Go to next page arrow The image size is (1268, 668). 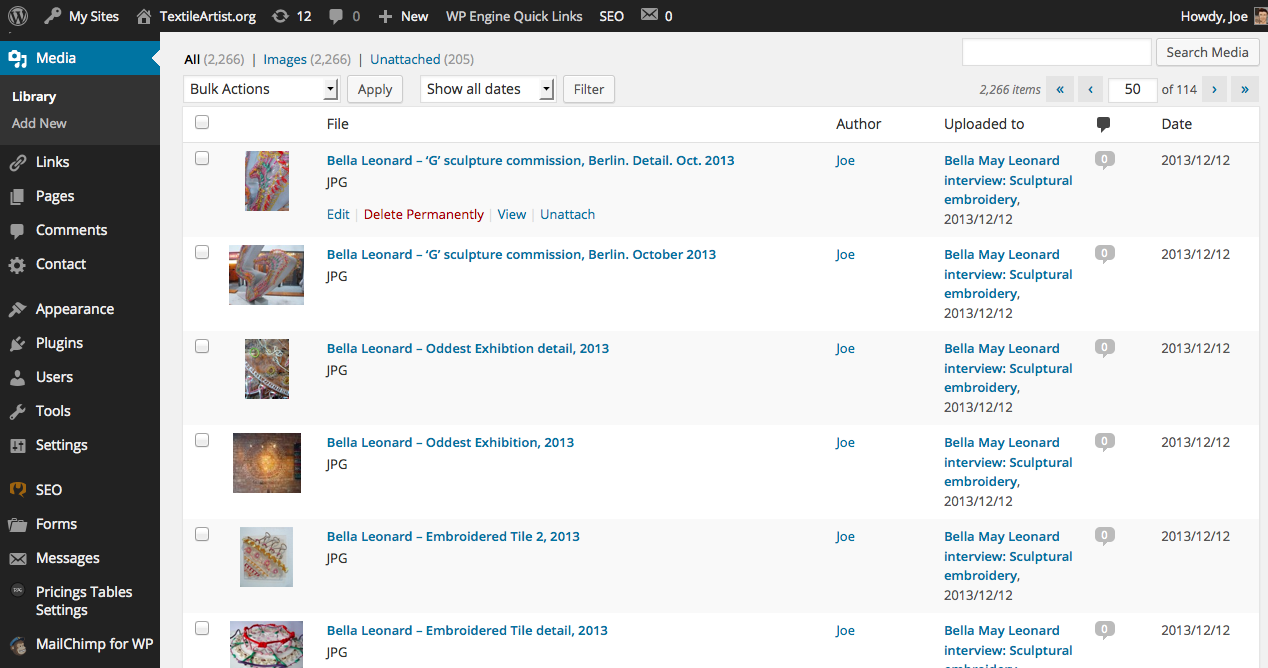pos(1214,89)
